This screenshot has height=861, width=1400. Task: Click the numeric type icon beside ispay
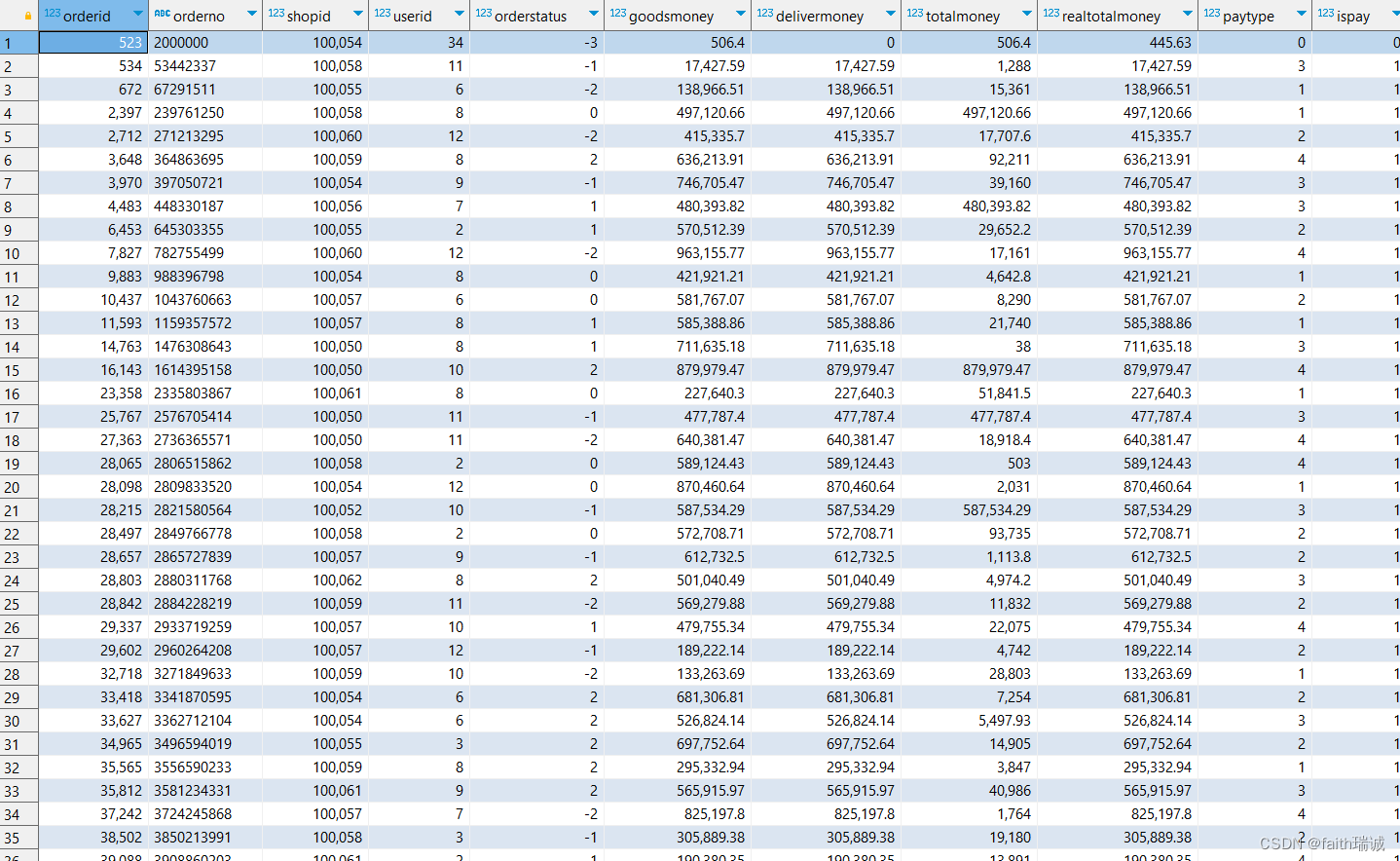[x=1326, y=14]
